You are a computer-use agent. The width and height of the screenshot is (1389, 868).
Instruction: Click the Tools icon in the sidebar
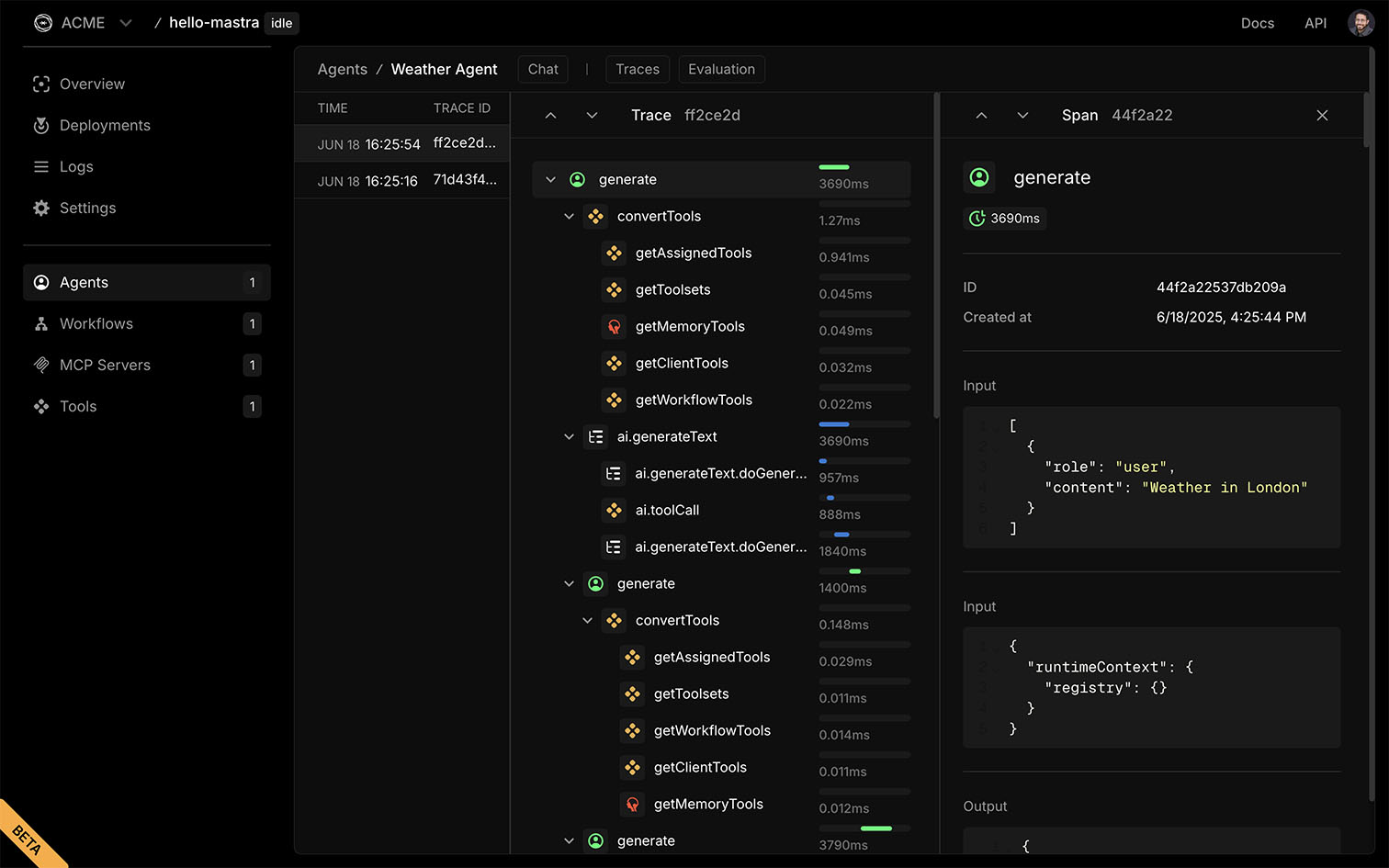tap(41, 406)
